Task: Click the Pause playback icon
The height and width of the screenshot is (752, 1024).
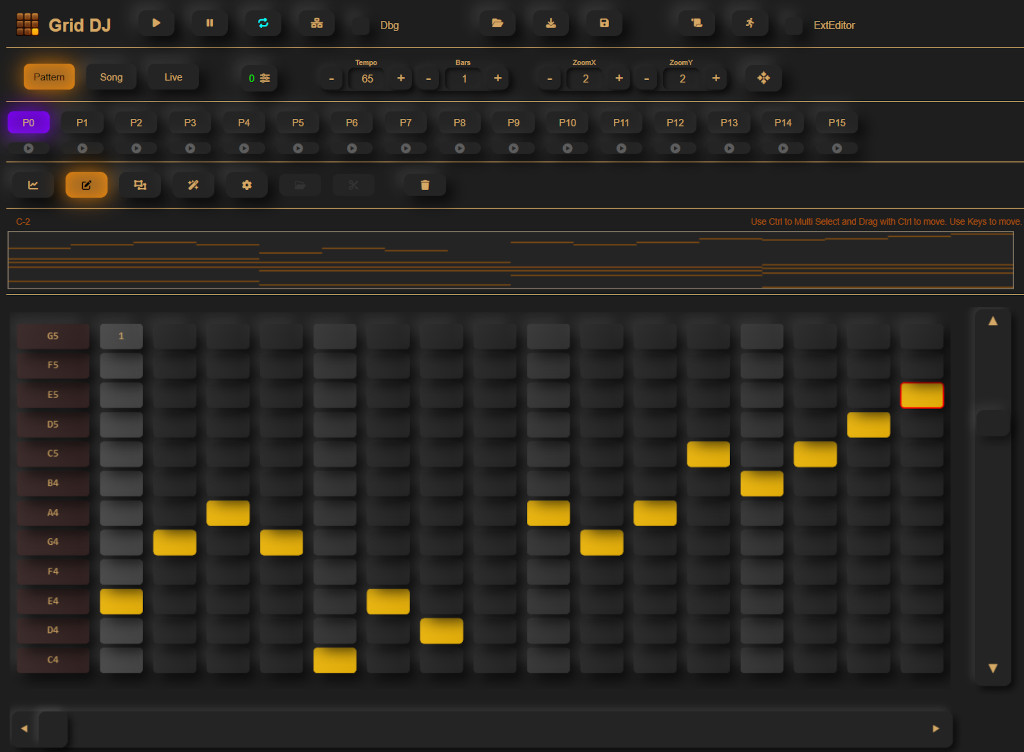Action: [209, 23]
